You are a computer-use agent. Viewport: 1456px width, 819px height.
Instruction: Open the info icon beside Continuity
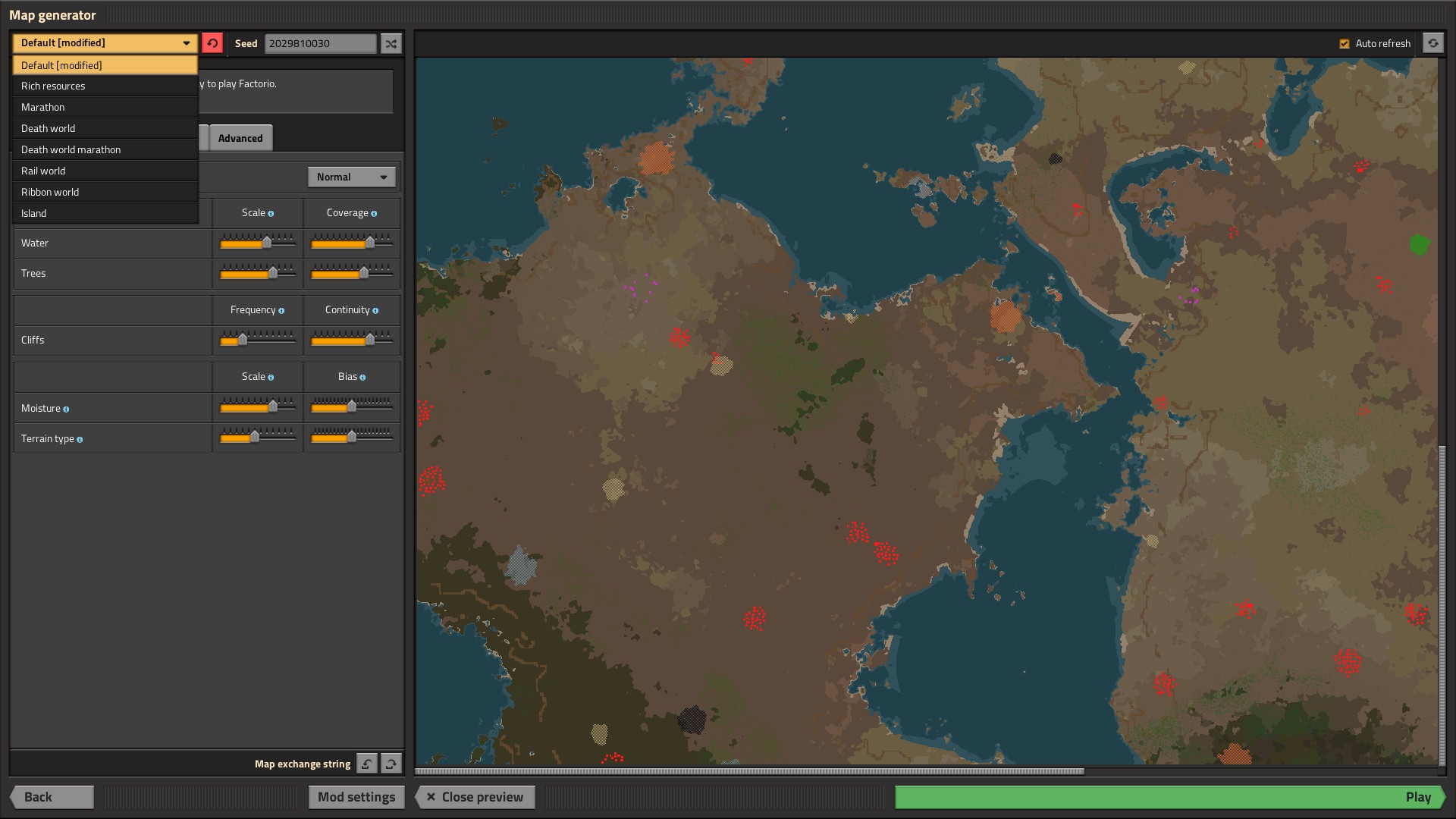click(375, 311)
